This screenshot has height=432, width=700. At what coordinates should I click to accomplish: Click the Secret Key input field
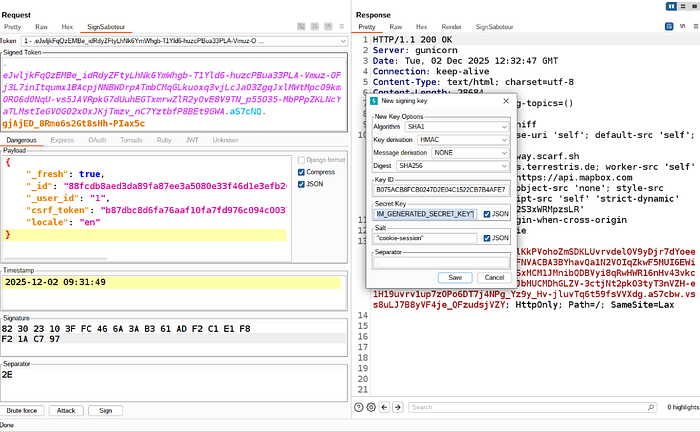pyautogui.click(x=425, y=214)
